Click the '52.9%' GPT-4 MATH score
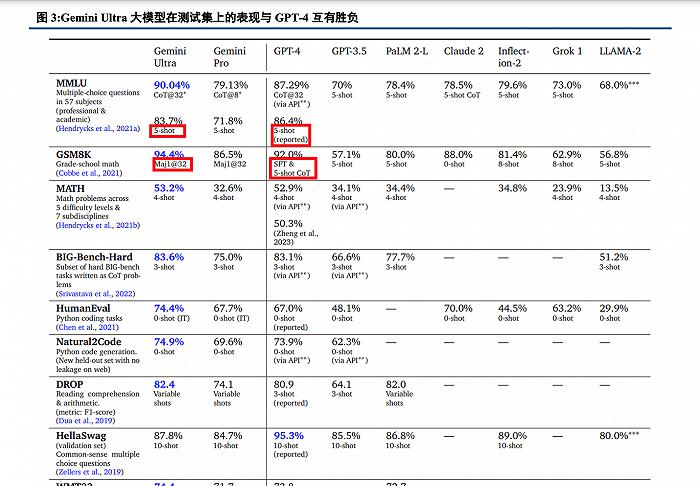Screen dimensions: 700x486 [x=288, y=188]
